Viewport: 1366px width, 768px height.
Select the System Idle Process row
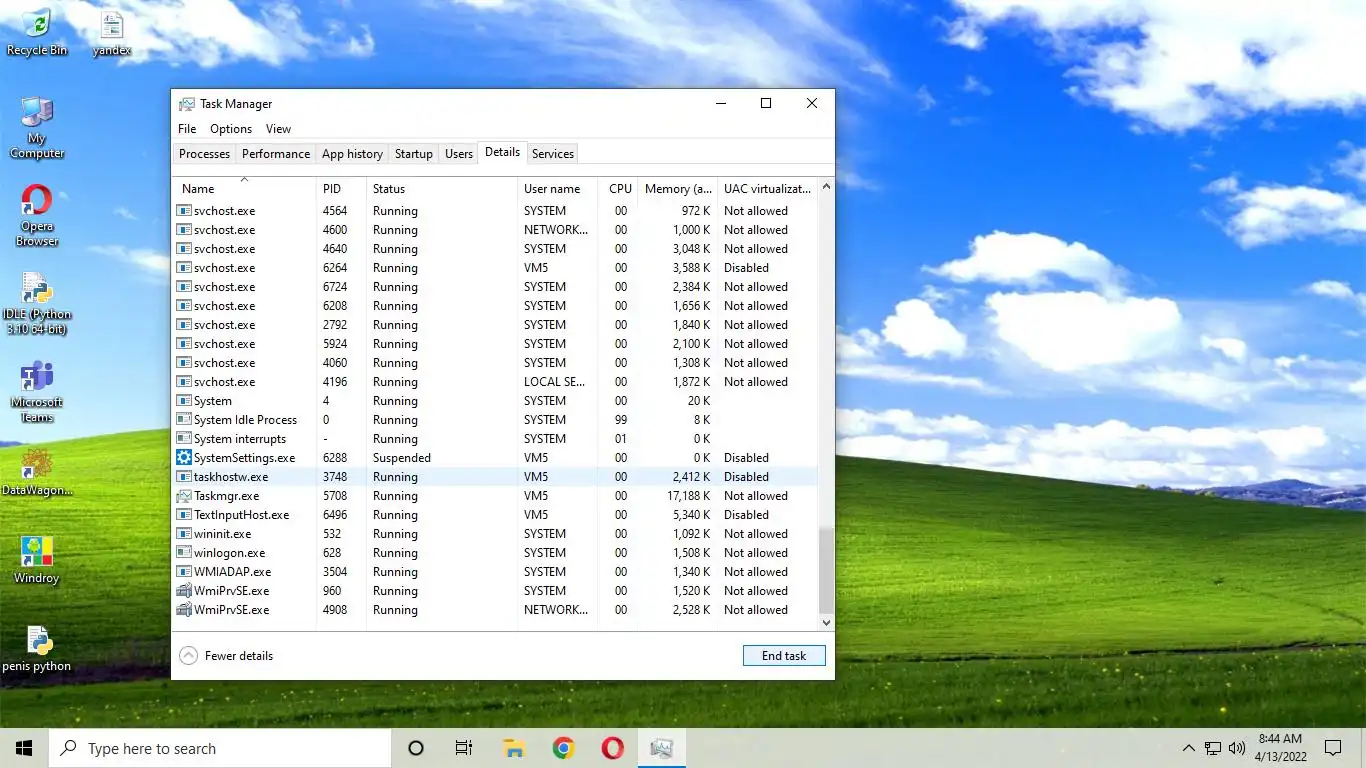[x=495, y=420]
